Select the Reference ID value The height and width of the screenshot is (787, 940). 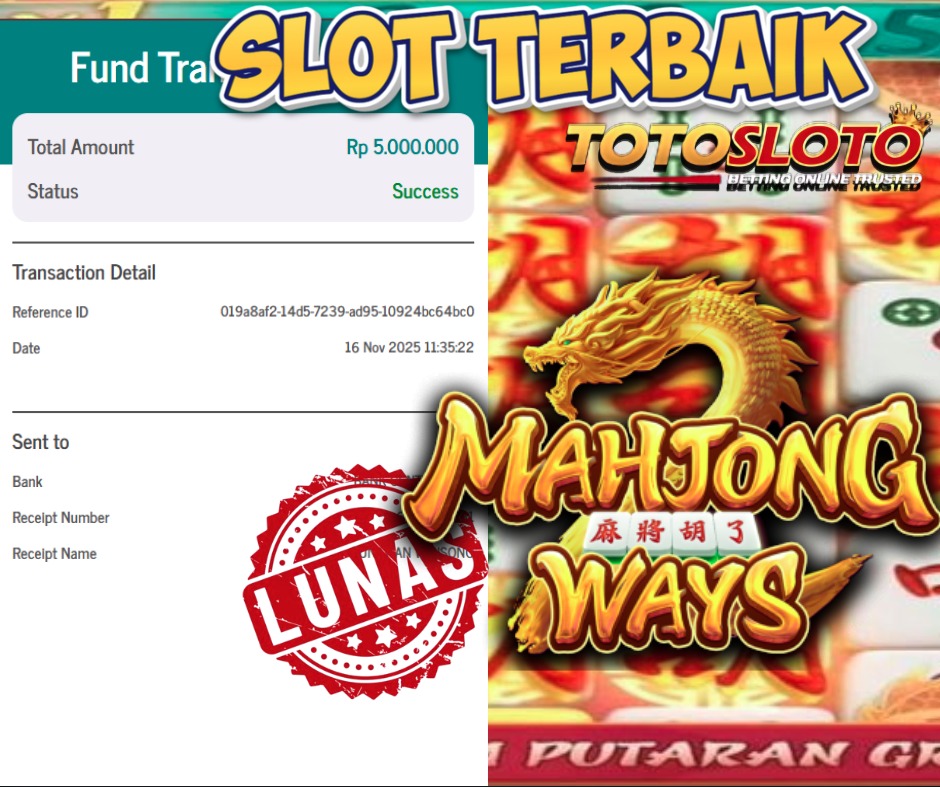(x=347, y=312)
